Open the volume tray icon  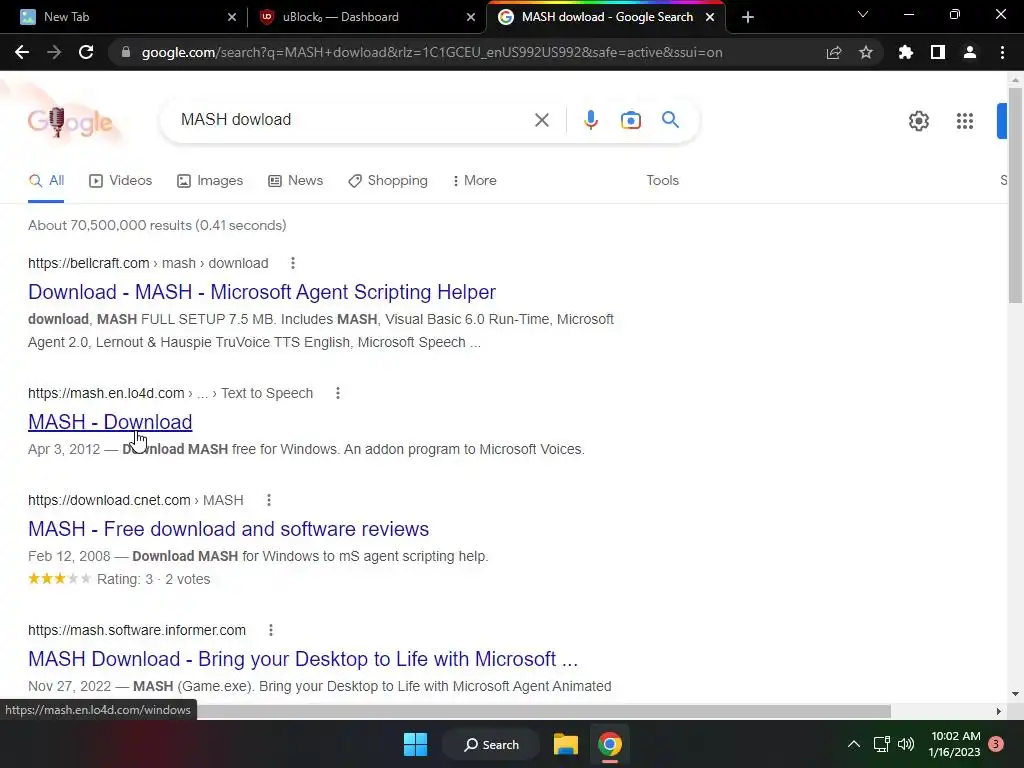point(906,744)
